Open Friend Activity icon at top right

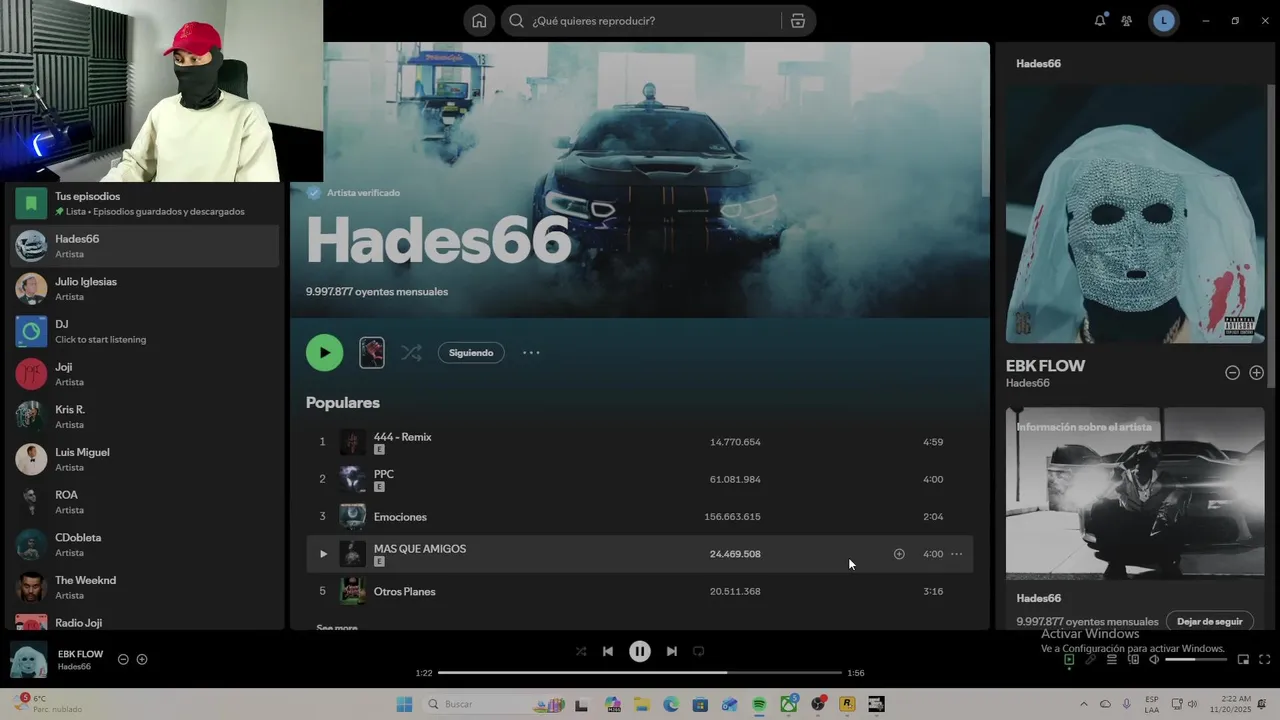(x=1127, y=21)
